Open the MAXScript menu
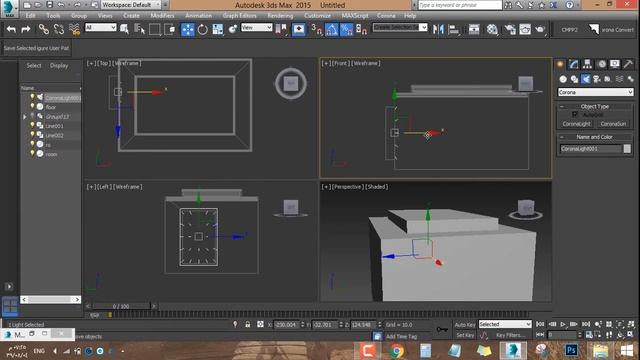The image size is (640, 360). 355,16
